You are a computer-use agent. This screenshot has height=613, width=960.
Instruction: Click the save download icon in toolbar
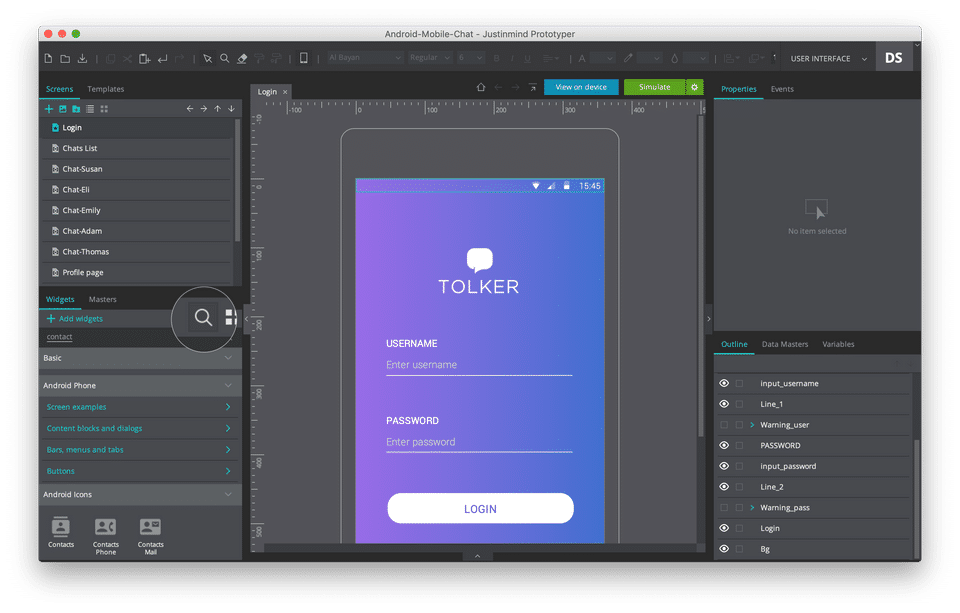[x=82, y=59]
